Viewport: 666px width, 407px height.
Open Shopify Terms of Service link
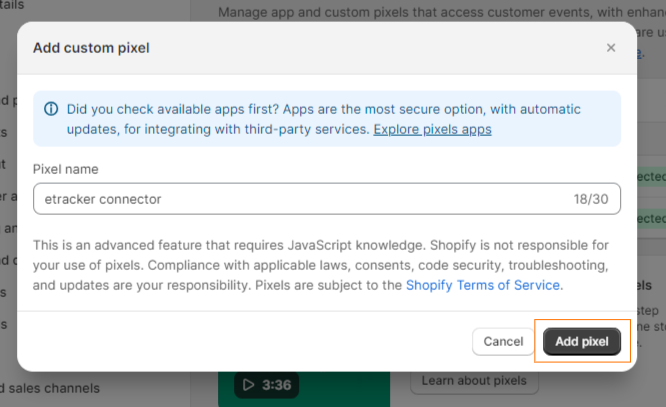coord(483,285)
